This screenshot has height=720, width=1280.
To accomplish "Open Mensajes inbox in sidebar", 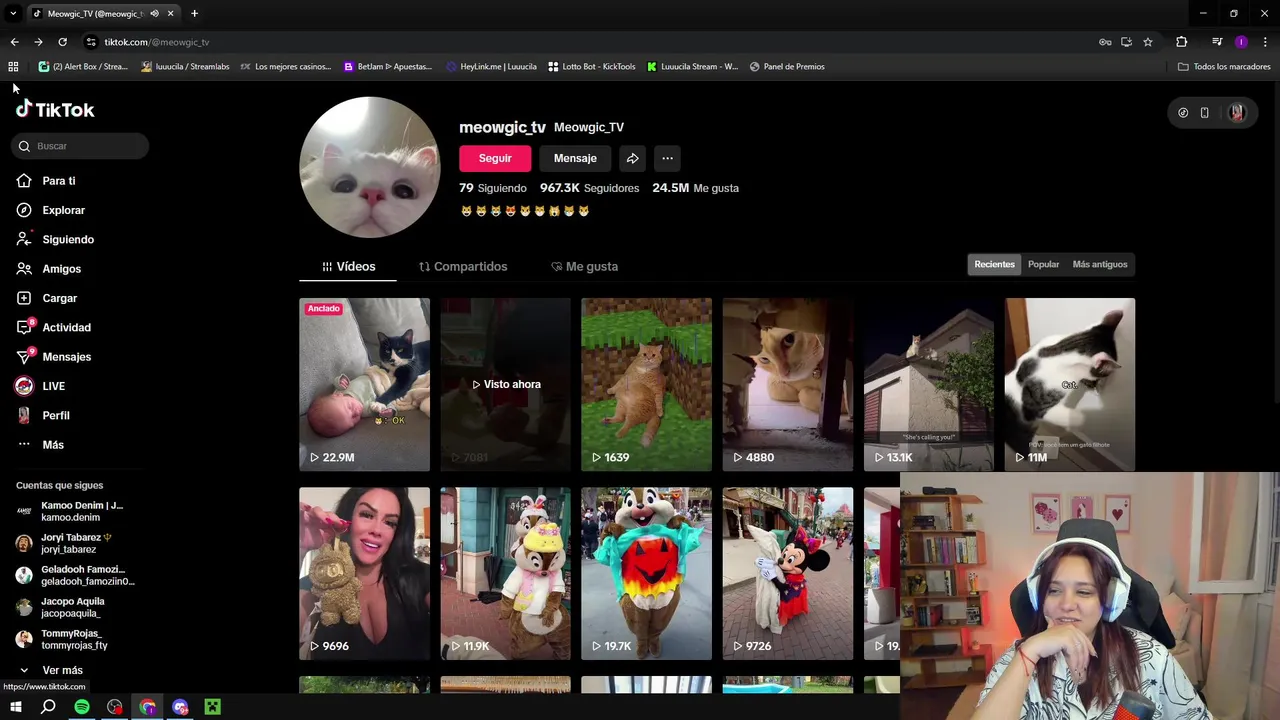I will click(x=53, y=357).
